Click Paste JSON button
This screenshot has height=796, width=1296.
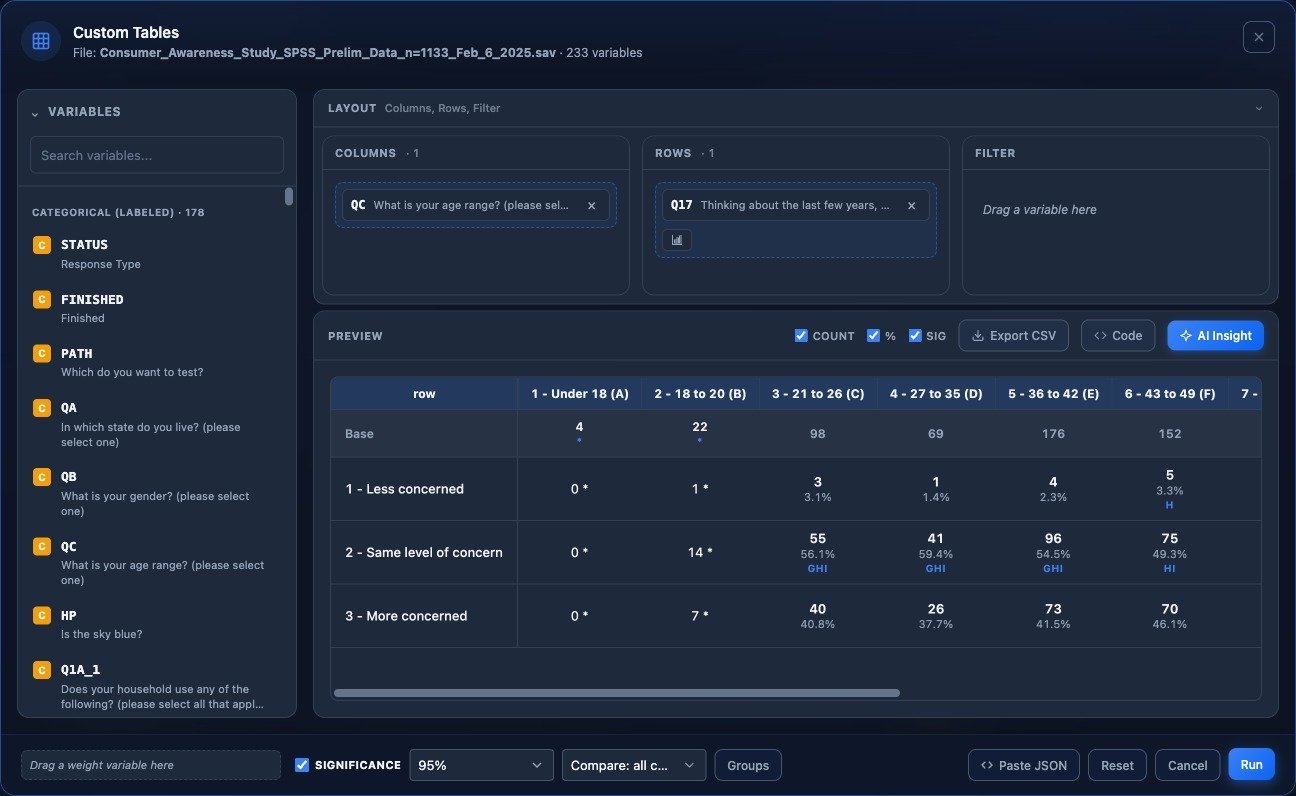pyautogui.click(x=1024, y=765)
